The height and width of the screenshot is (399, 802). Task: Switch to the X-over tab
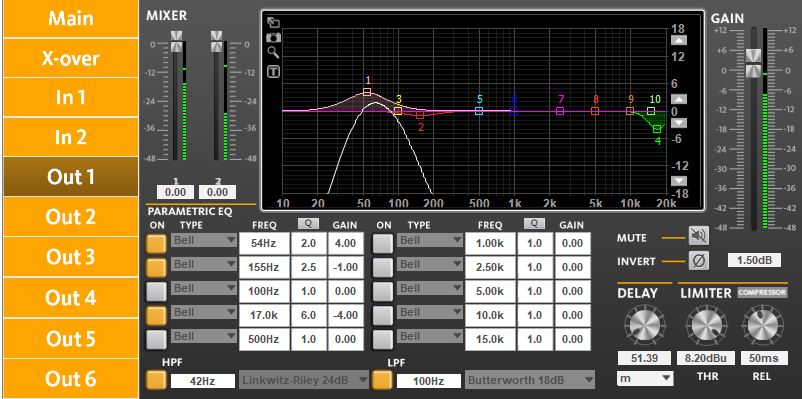pos(71,58)
